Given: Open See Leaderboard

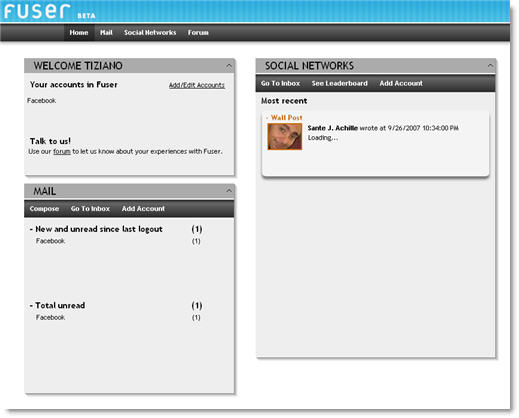Looking at the screenshot, I should 340,83.
